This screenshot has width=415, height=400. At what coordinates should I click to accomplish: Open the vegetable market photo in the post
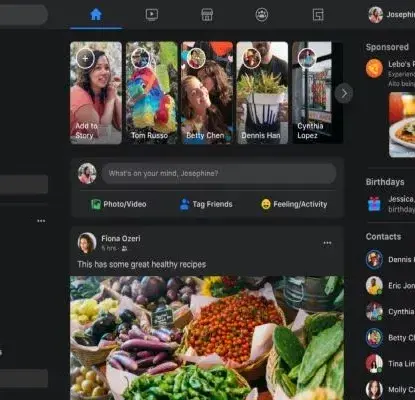(207, 338)
